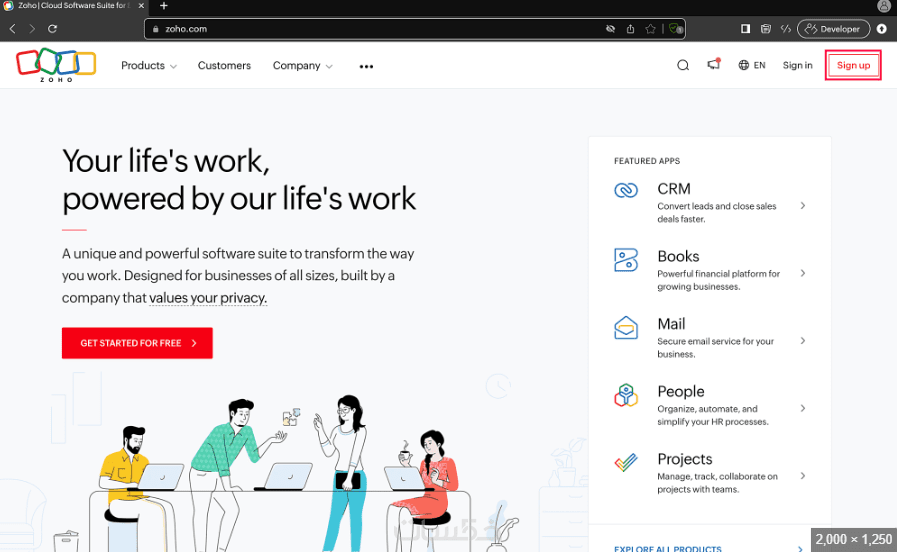Close the Zoho browser tab
Image resolution: width=897 pixels, height=552 pixels.
141,6
